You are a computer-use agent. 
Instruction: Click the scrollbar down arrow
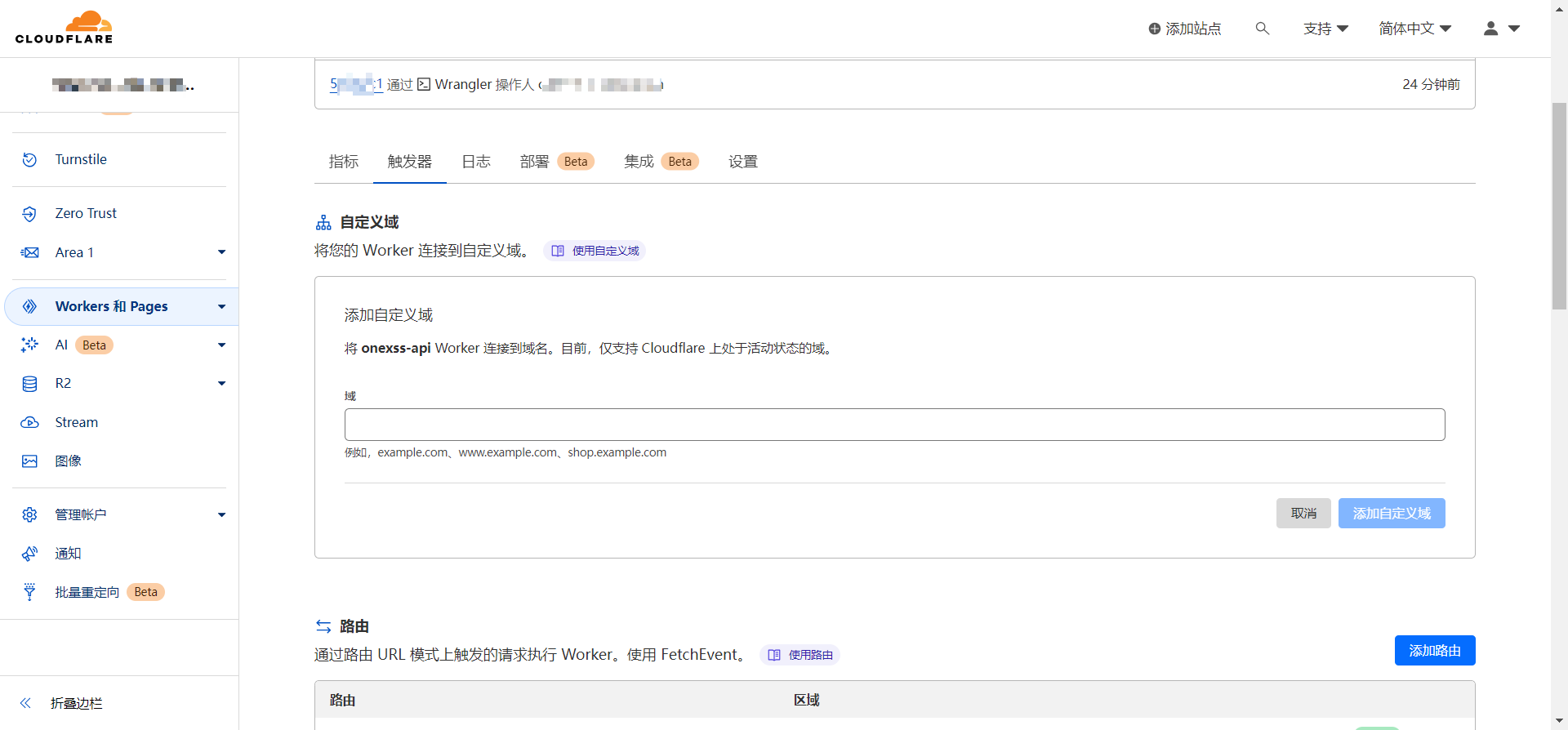pos(1559,722)
